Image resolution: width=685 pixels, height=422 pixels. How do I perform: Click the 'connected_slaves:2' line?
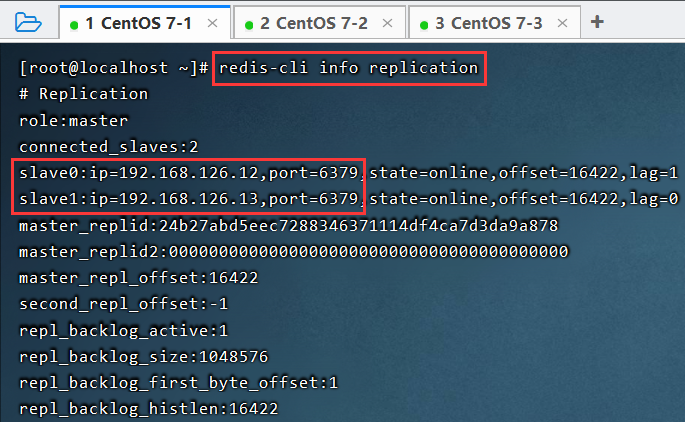pos(108,147)
